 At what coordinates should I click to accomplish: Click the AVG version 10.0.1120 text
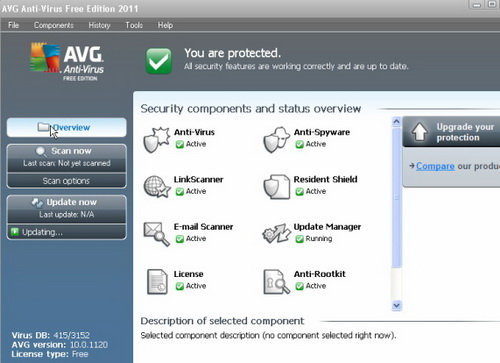click(x=60, y=345)
